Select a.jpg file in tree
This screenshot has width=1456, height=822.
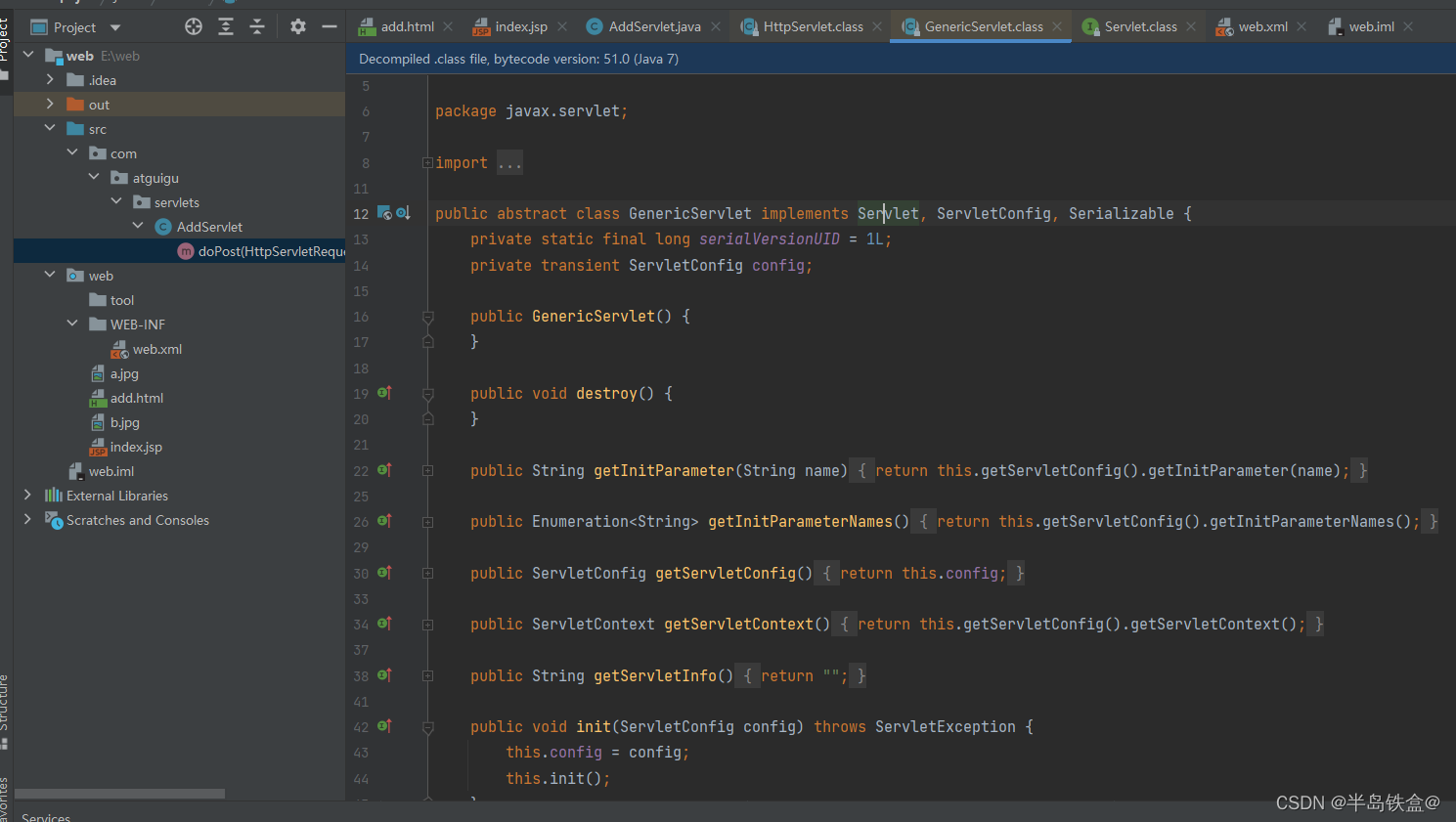coord(114,373)
